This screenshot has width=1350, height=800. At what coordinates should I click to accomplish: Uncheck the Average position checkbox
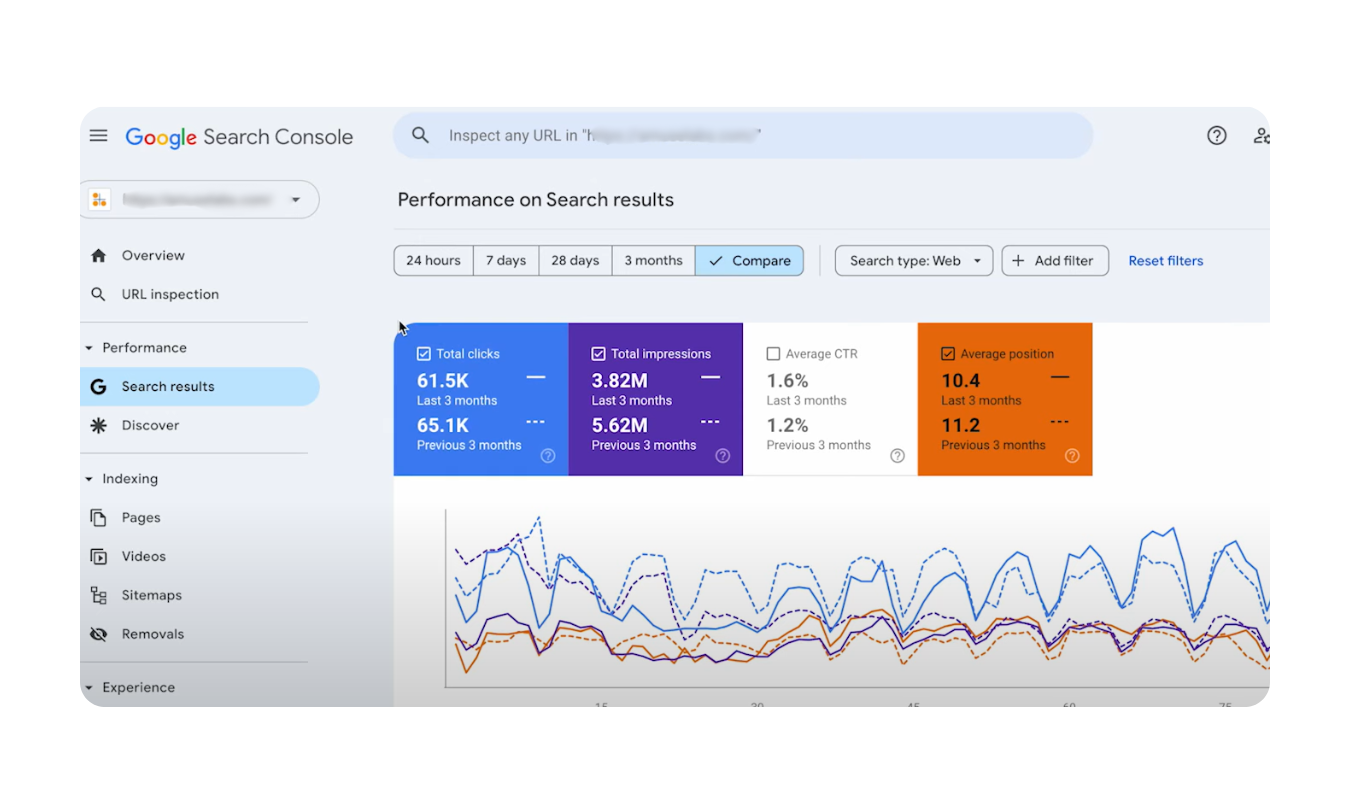coord(948,353)
